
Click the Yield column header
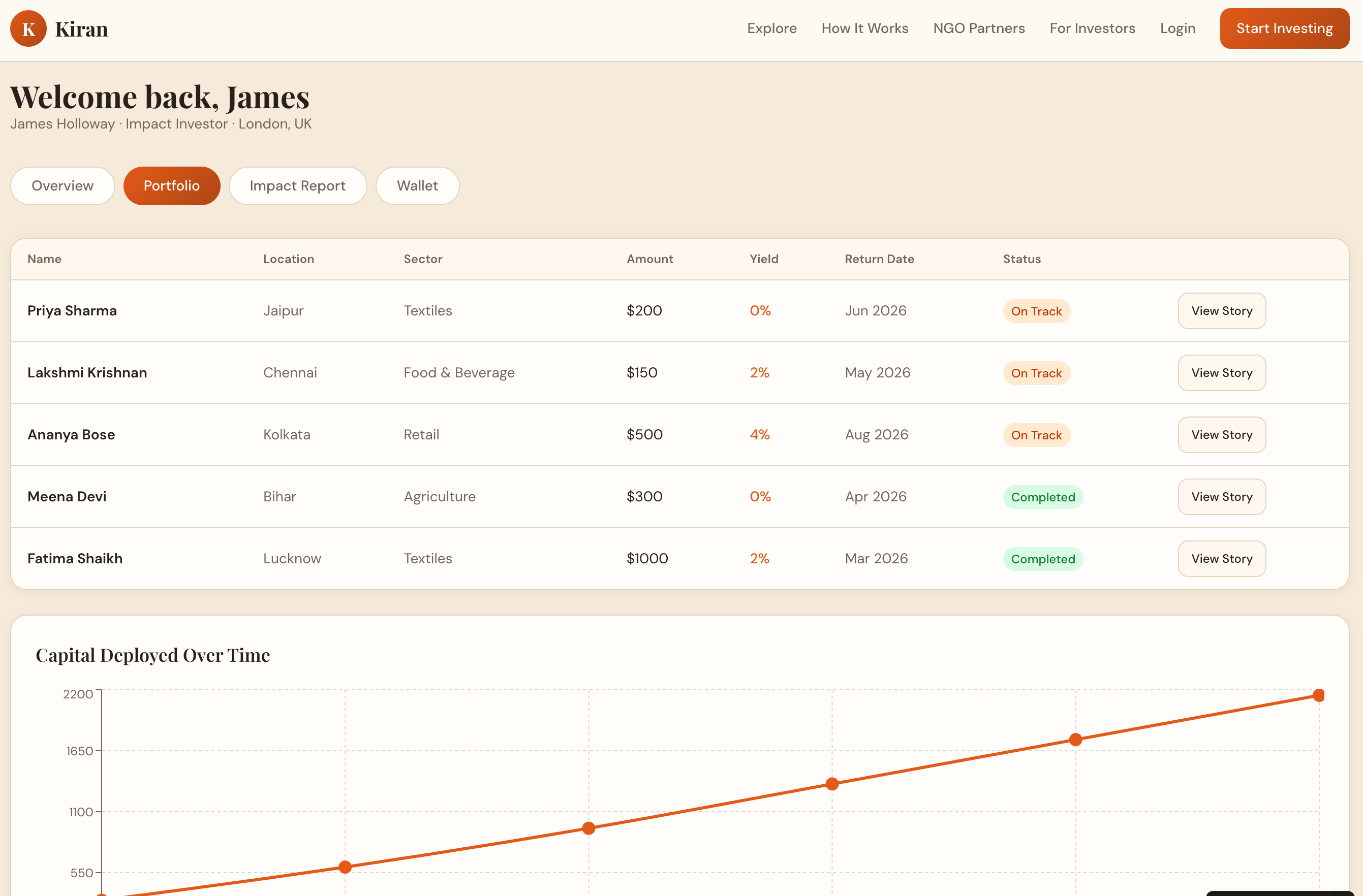pos(763,259)
